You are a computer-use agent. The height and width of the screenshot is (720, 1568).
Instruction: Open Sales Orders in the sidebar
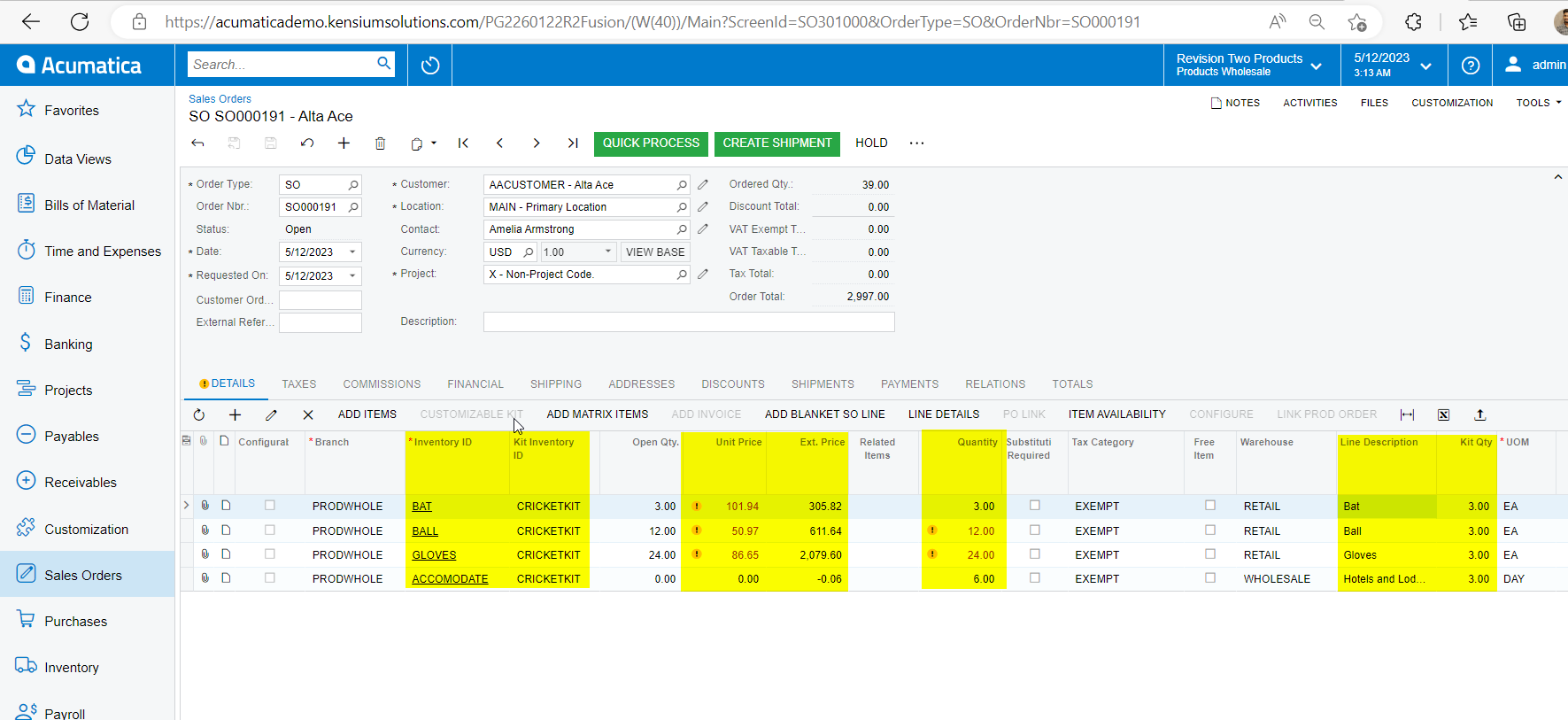click(87, 575)
